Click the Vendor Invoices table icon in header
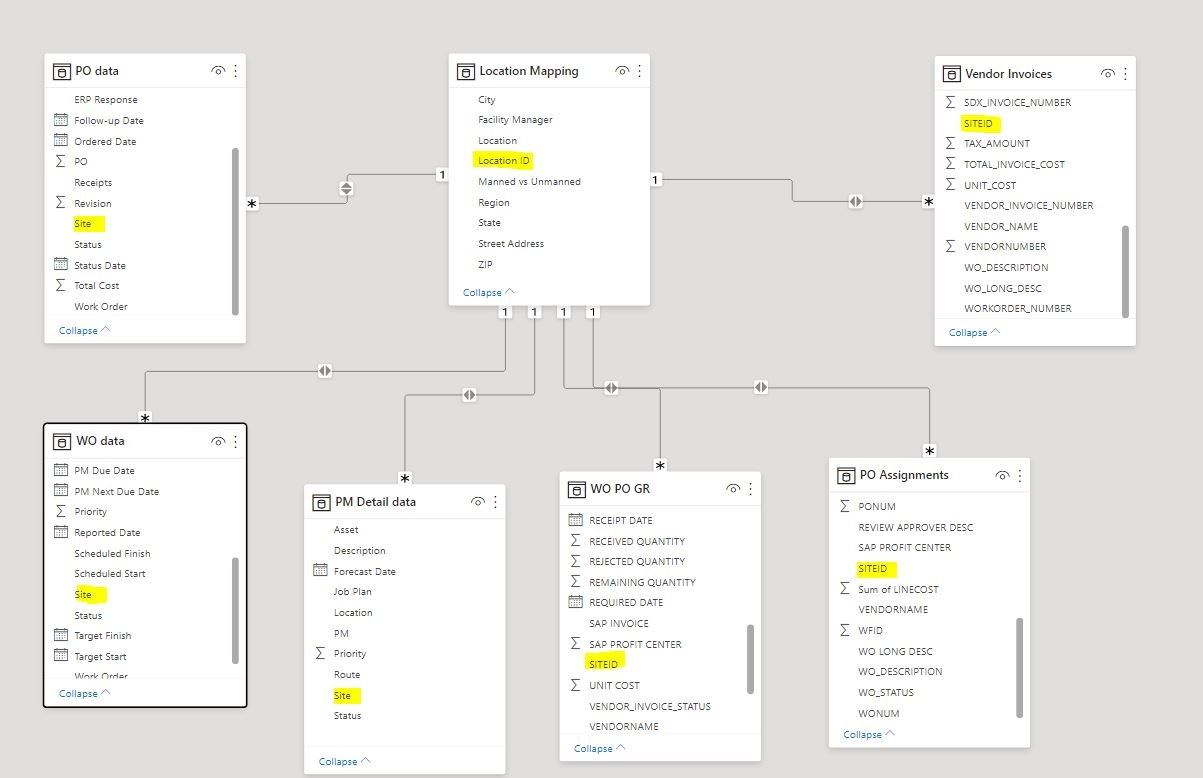Viewport: 1203px width, 778px height. click(x=951, y=74)
